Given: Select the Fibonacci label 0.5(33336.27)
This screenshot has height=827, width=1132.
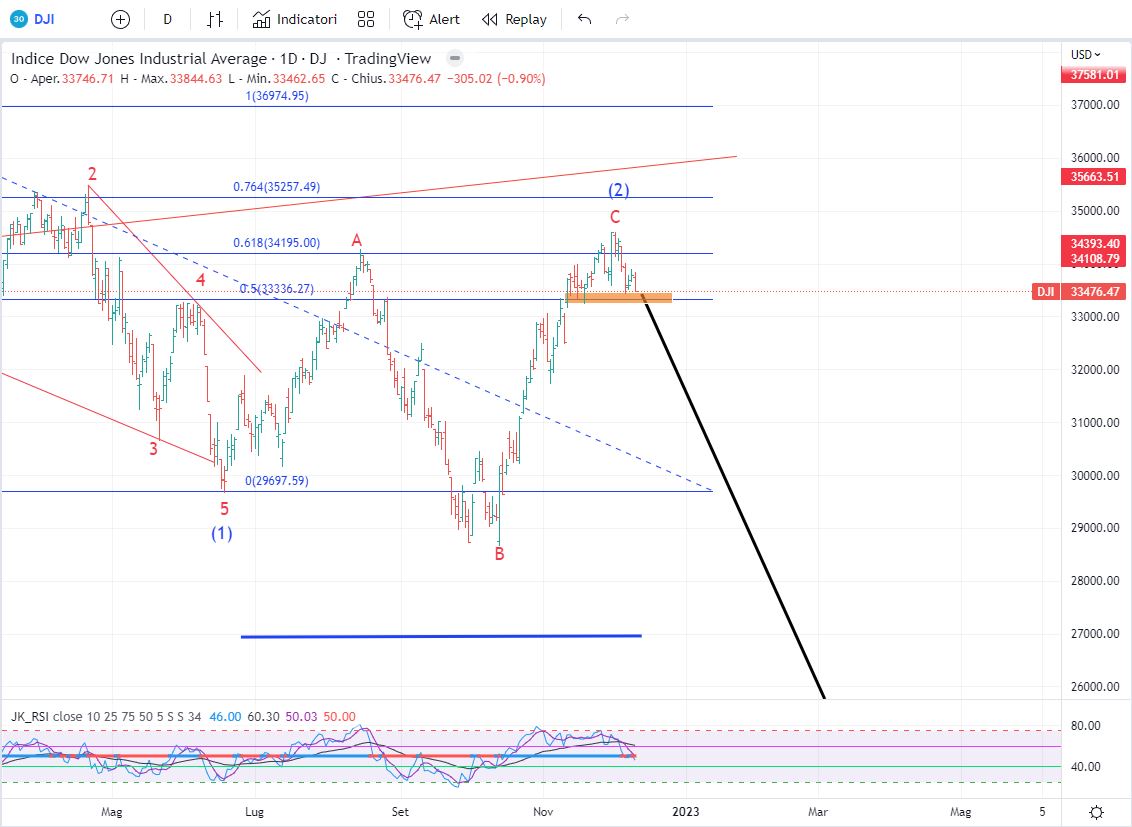Looking at the screenshot, I should tap(277, 289).
